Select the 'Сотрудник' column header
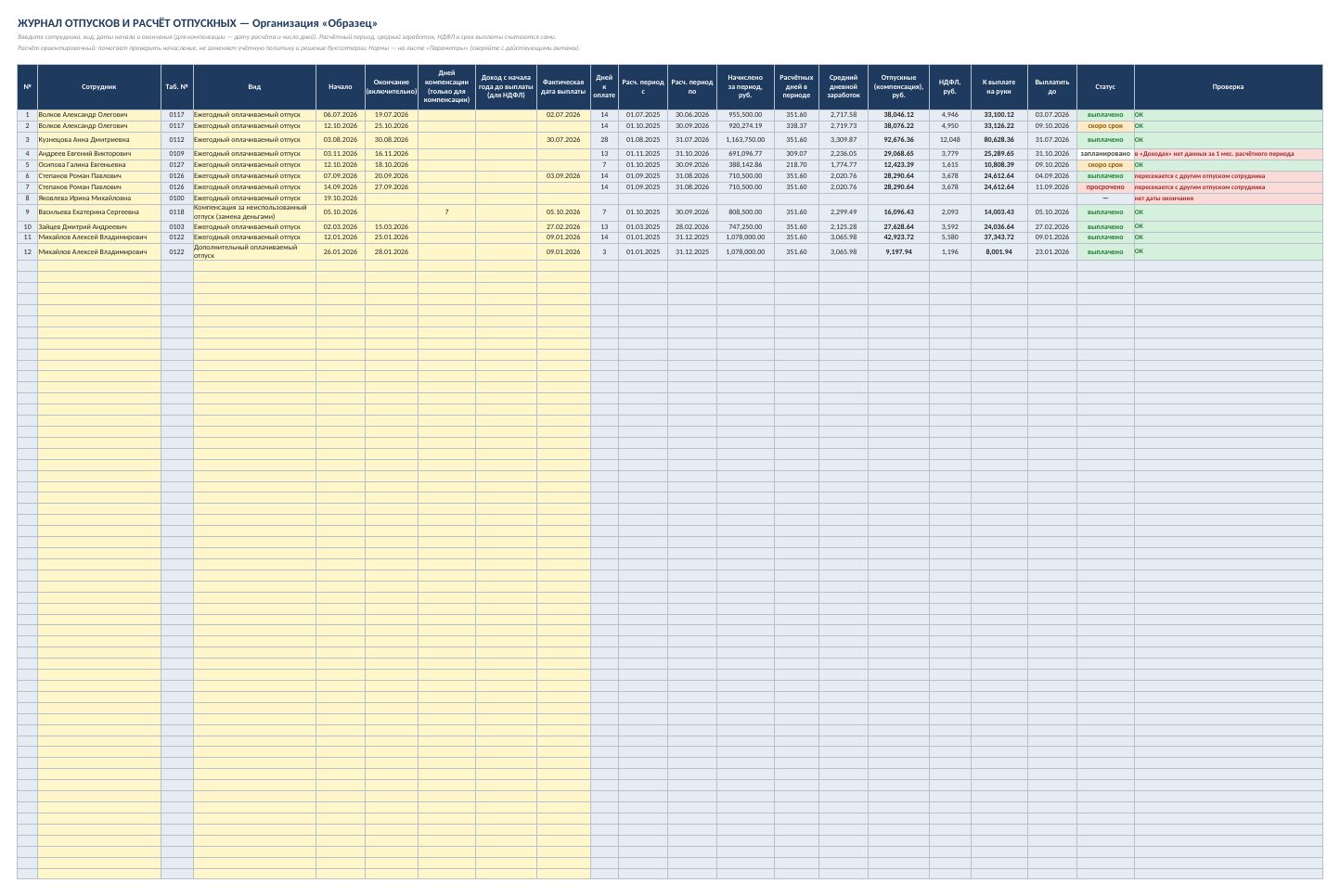The height and width of the screenshot is (896, 1340). (99, 86)
